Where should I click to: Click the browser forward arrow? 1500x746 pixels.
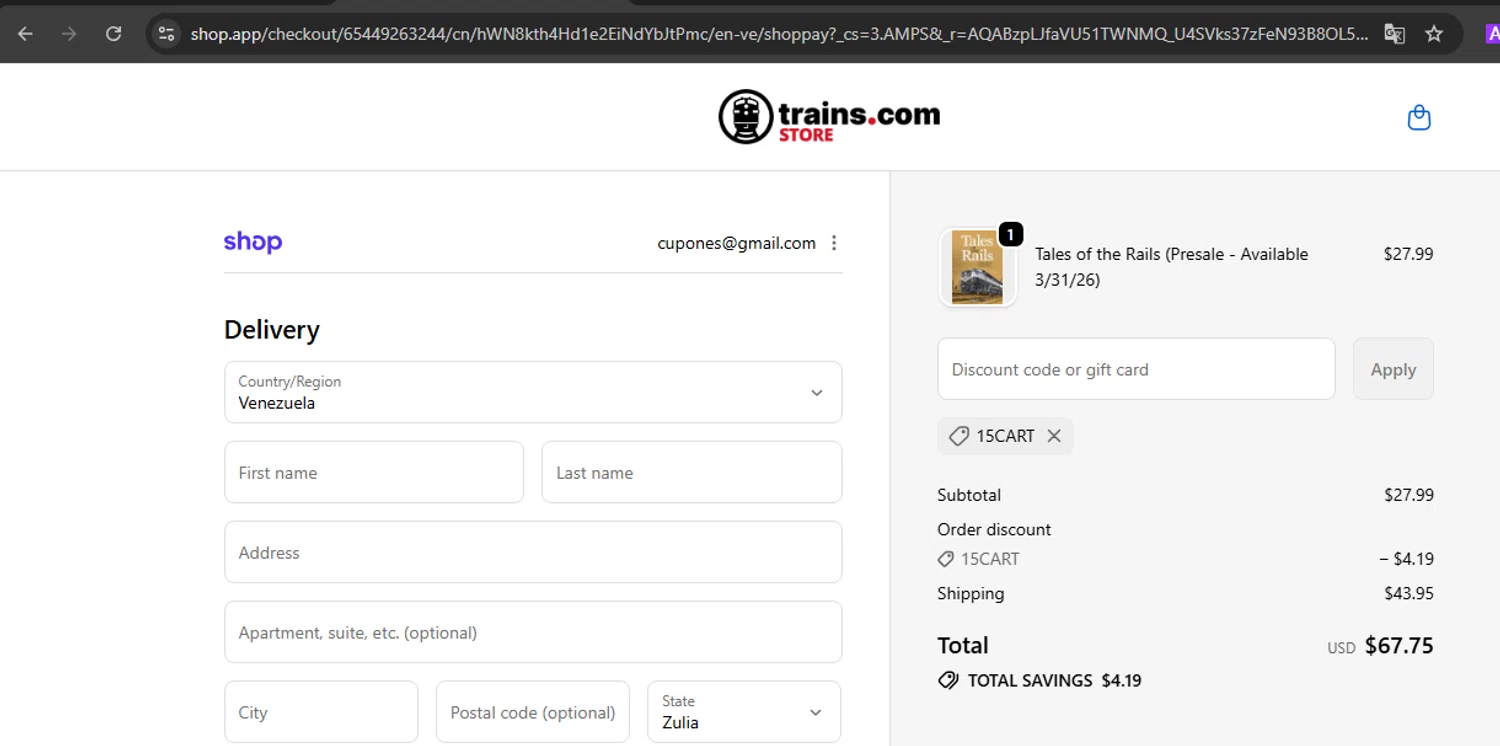69,34
